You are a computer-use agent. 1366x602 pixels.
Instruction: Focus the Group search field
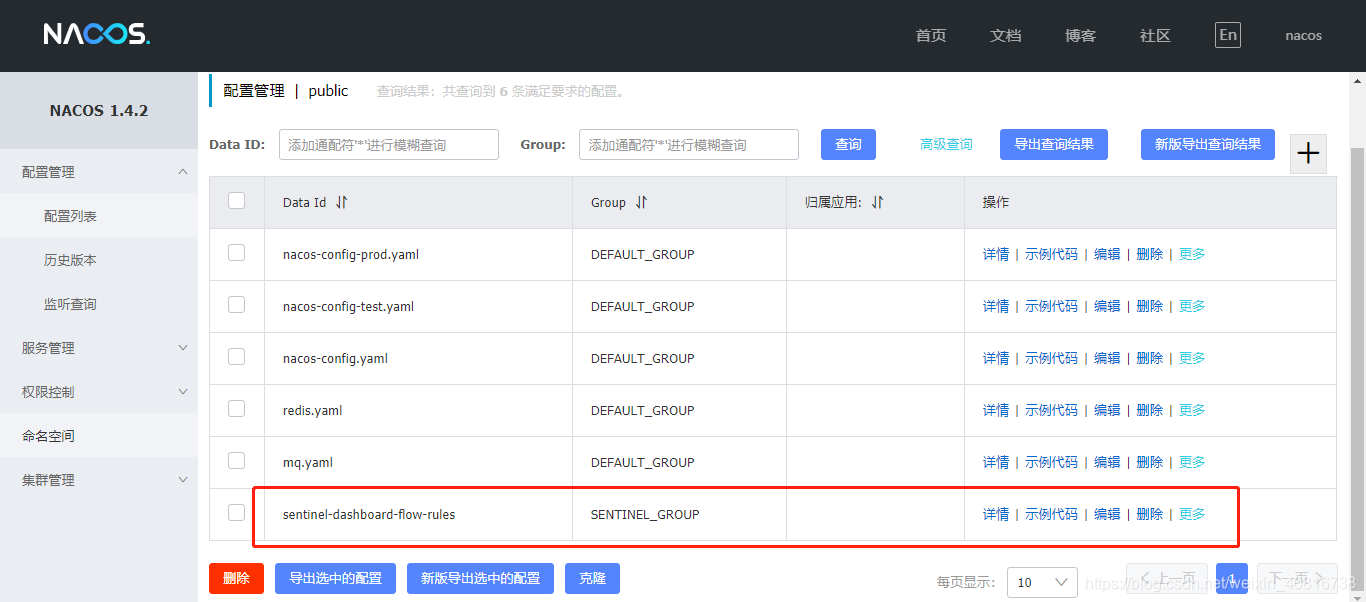tap(689, 144)
